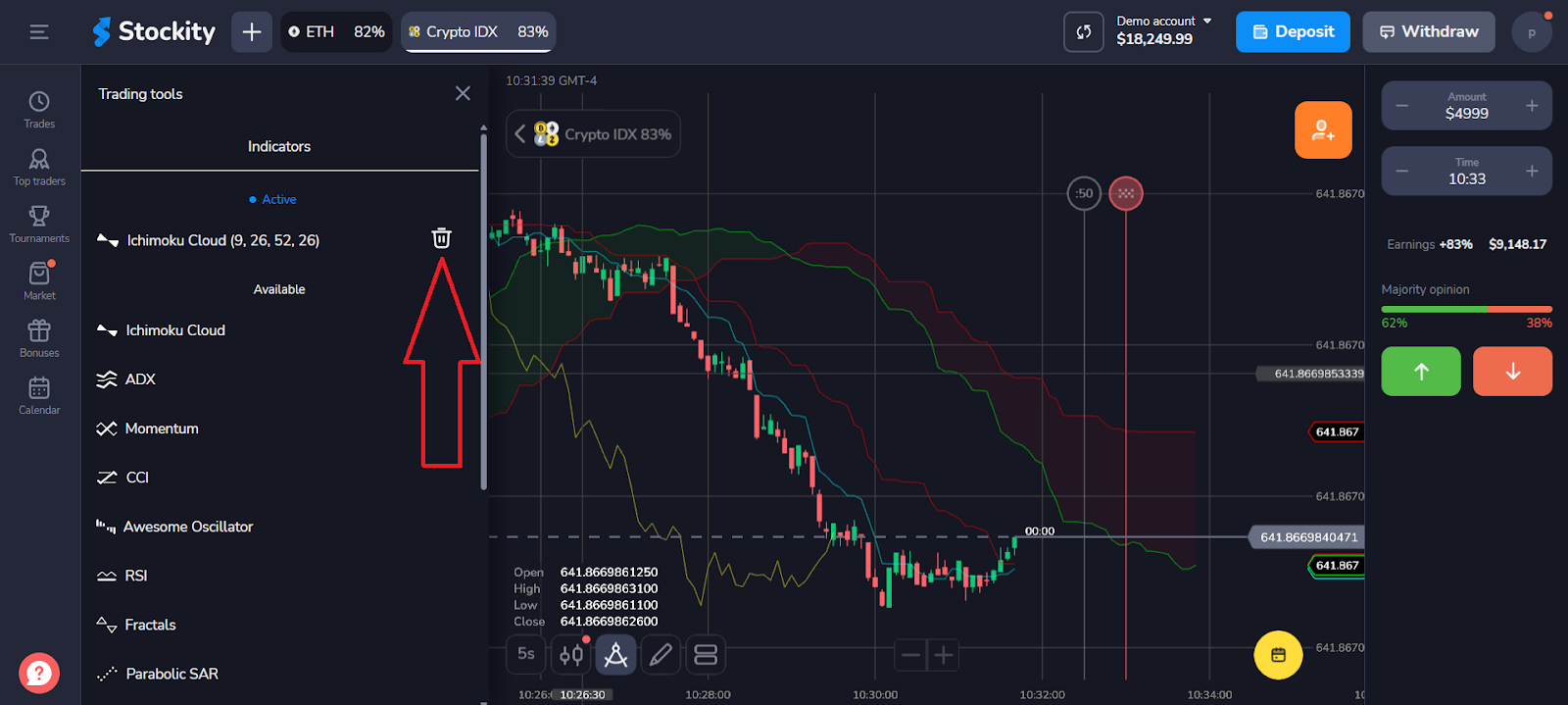Add a new asset tab with plus button
This screenshot has height=705, width=1568.
coord(252,32)
